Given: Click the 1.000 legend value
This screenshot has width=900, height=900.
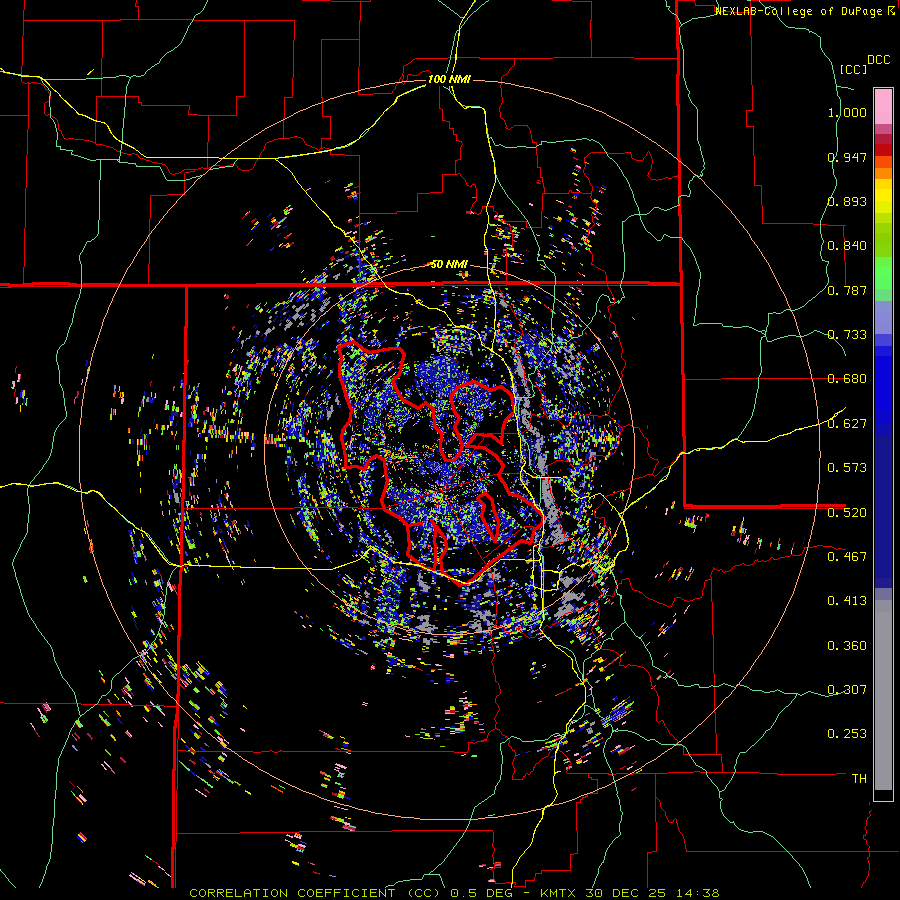Looking at the screenshot, I should (847, 112).
